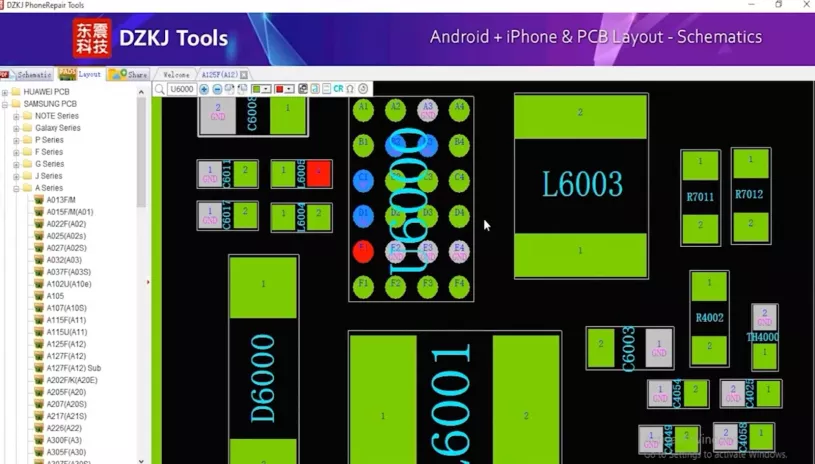
Task: Close the A125F(A12) document tab
Action: 244,75
